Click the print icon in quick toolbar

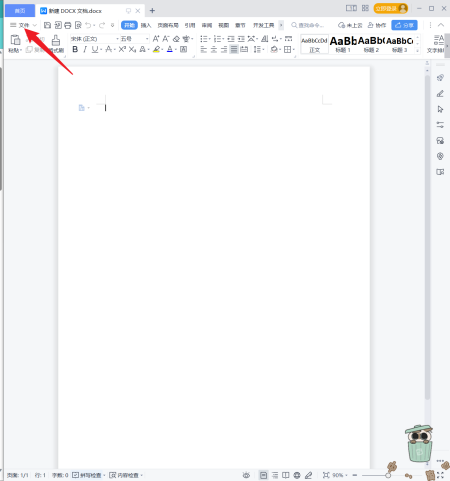pos(68,25)
